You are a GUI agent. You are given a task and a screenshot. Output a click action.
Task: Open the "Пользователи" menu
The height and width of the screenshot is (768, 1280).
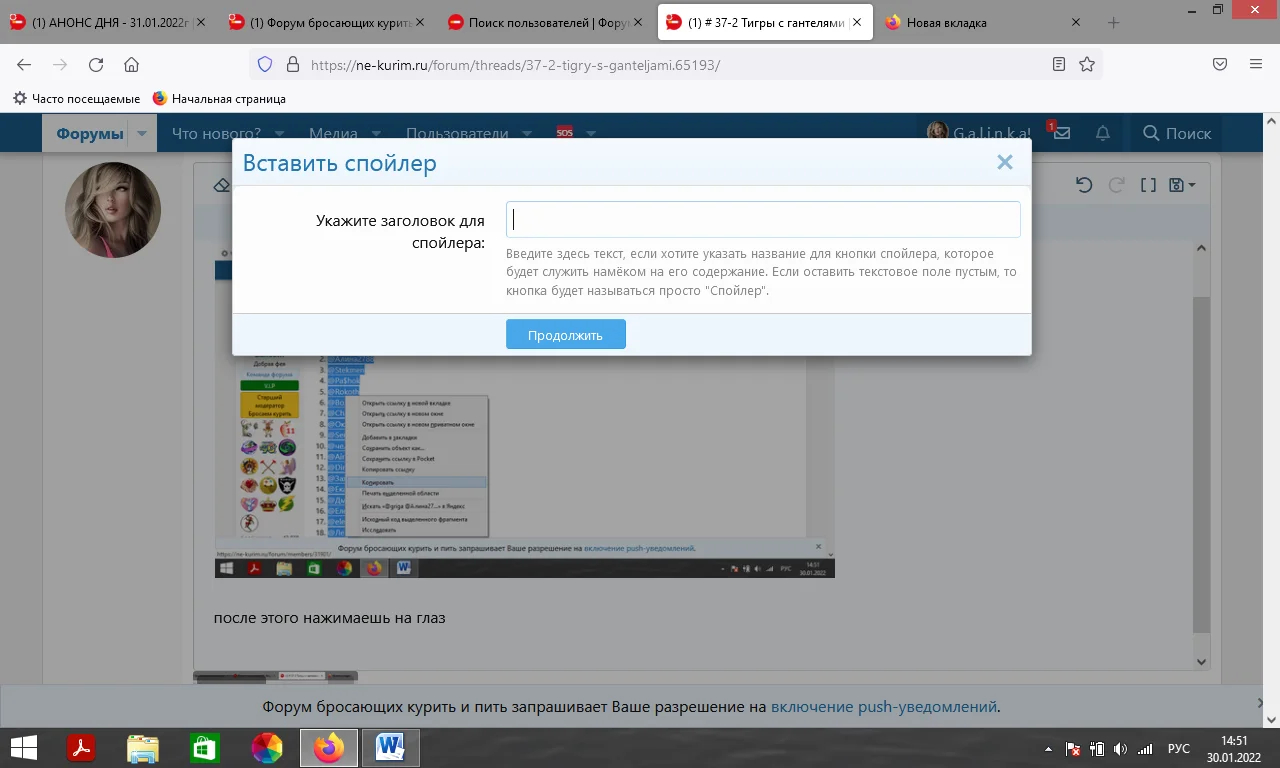tap(455, 133)
